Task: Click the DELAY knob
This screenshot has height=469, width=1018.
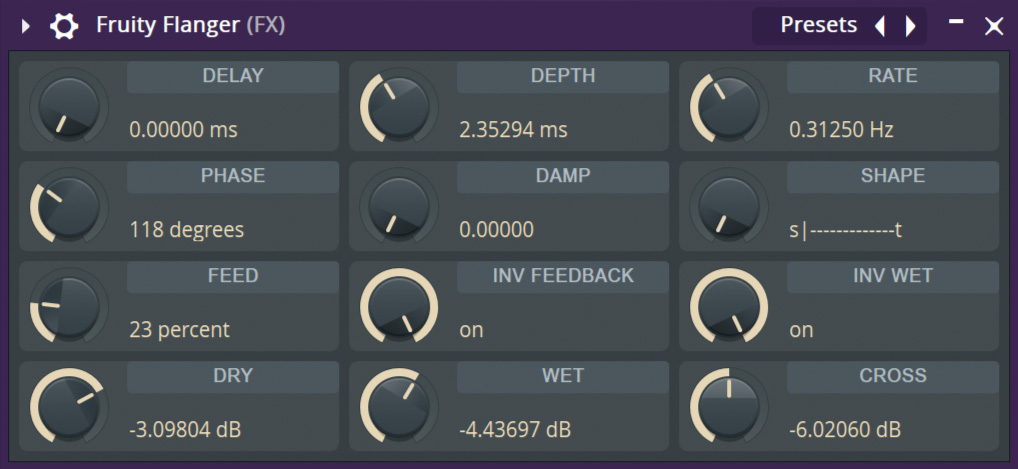Action: [x=69, y=107]
